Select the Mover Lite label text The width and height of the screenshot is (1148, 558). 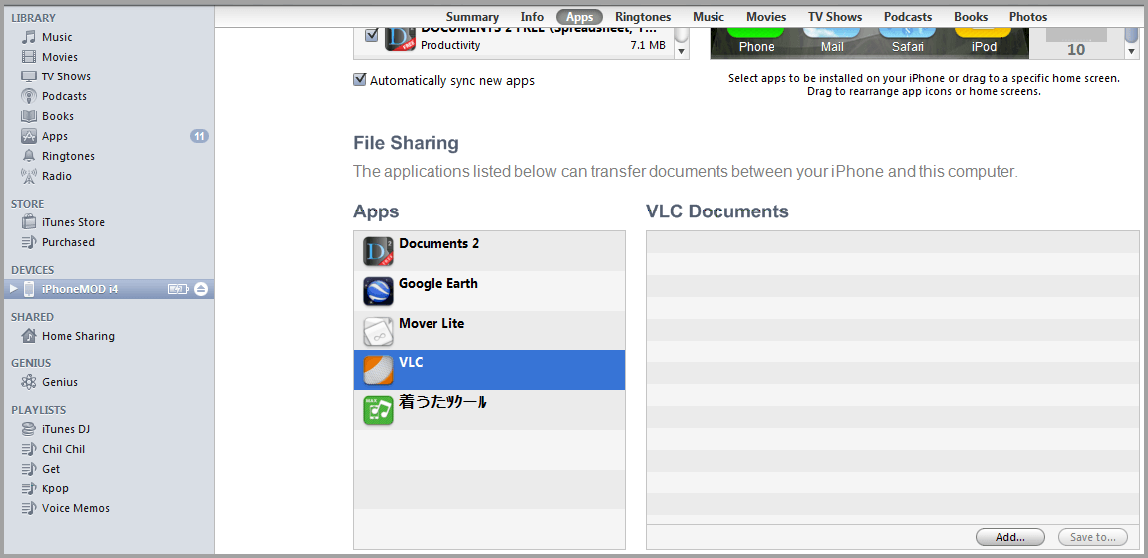click(431, 323)
